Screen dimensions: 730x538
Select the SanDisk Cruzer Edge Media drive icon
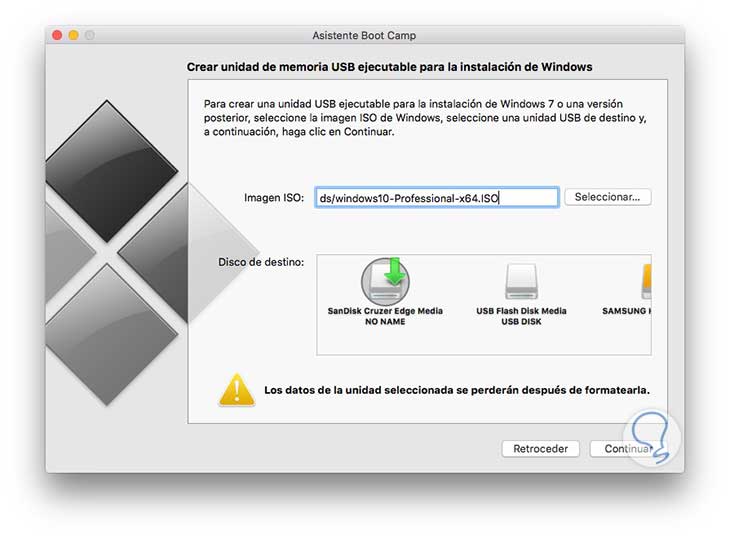click(x=385, y=282)
